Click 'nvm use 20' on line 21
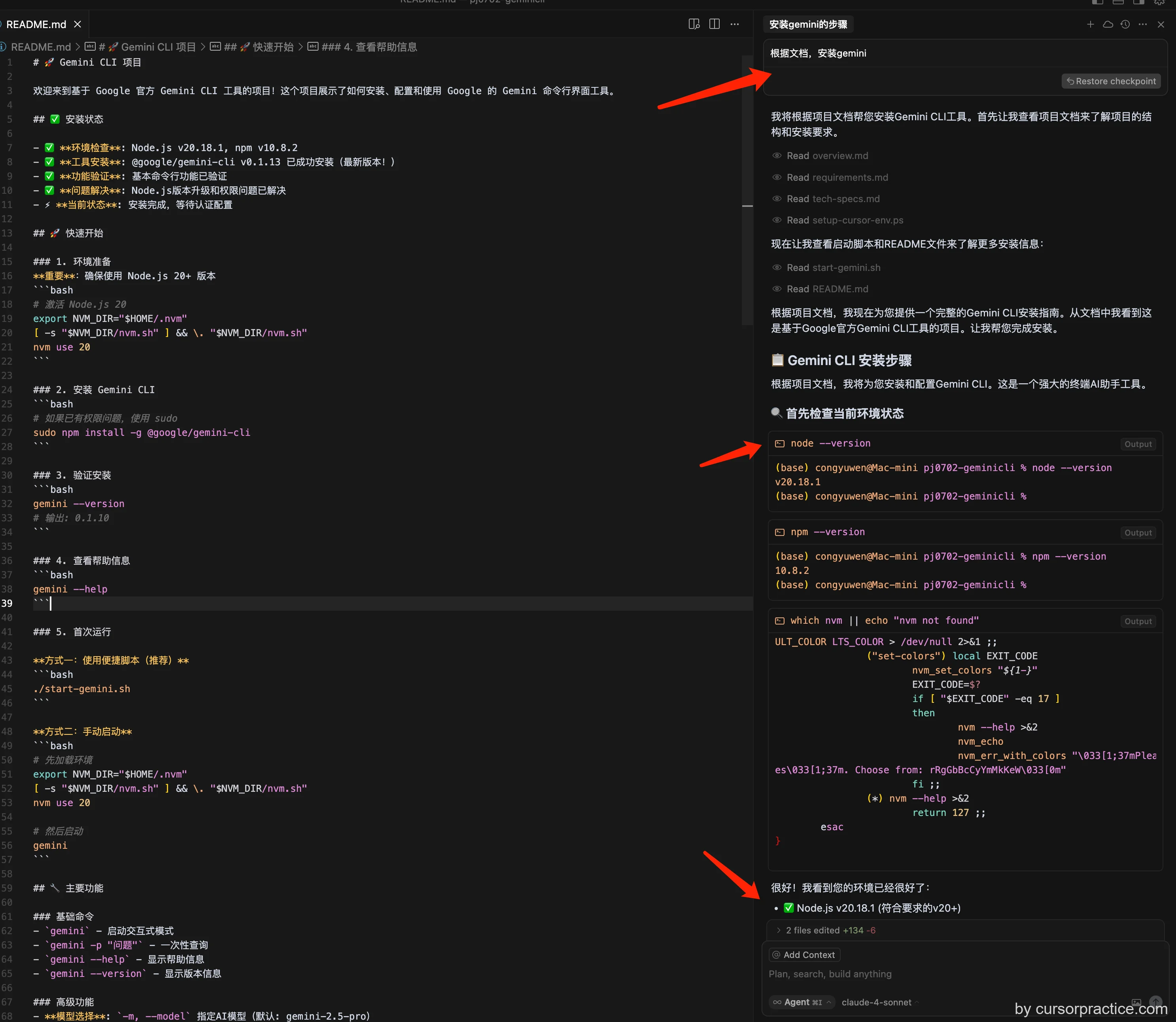This screenshot has width=1176, height=1022. (62, 347)
